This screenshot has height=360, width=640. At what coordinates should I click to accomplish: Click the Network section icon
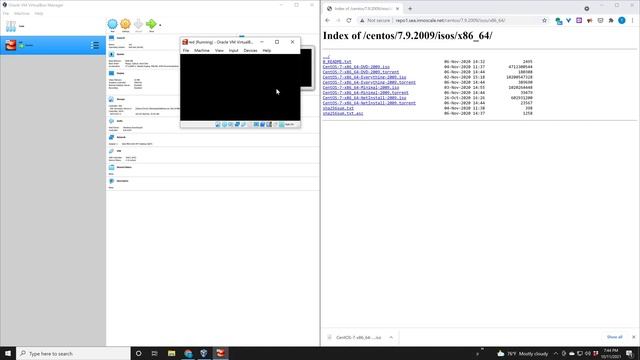[x=111, y=138]
